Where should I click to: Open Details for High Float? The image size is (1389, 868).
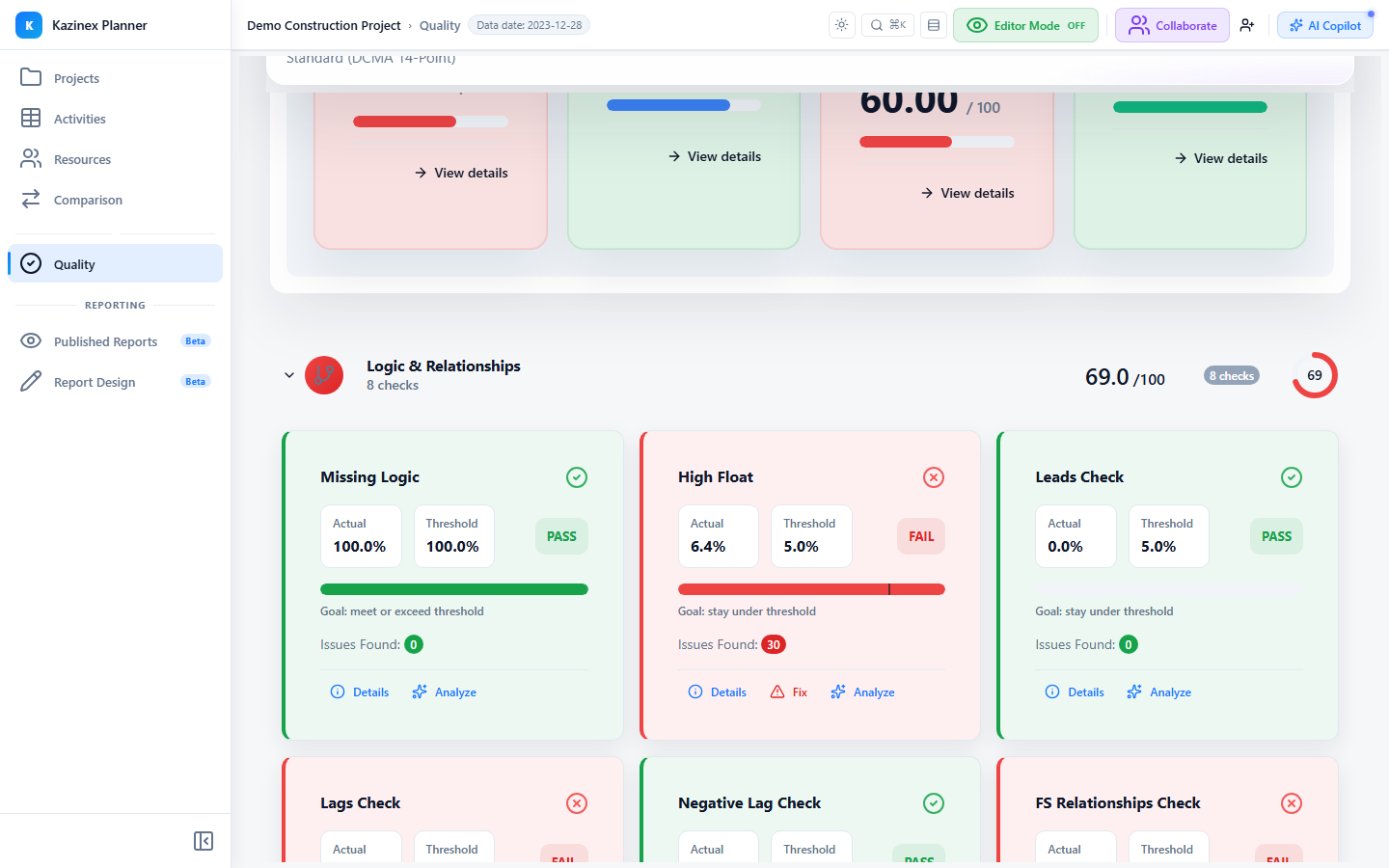[718, 692]
